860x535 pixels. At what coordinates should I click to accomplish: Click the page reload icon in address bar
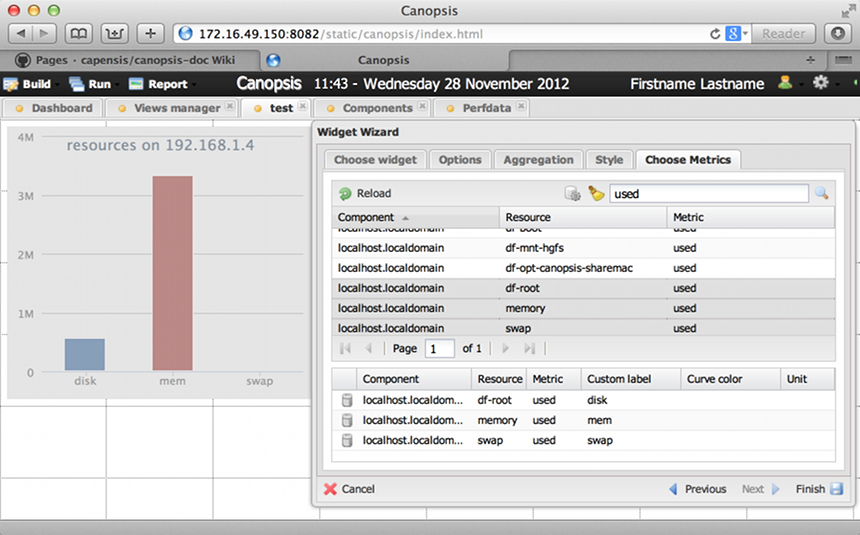715,34
